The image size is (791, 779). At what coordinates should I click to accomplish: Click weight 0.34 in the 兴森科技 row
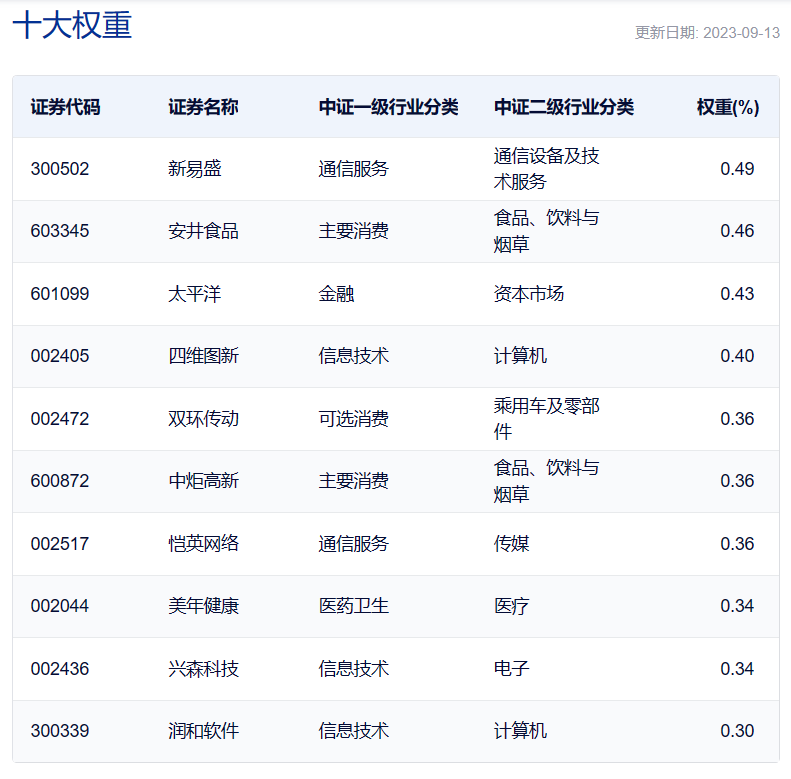pos(737,669)
